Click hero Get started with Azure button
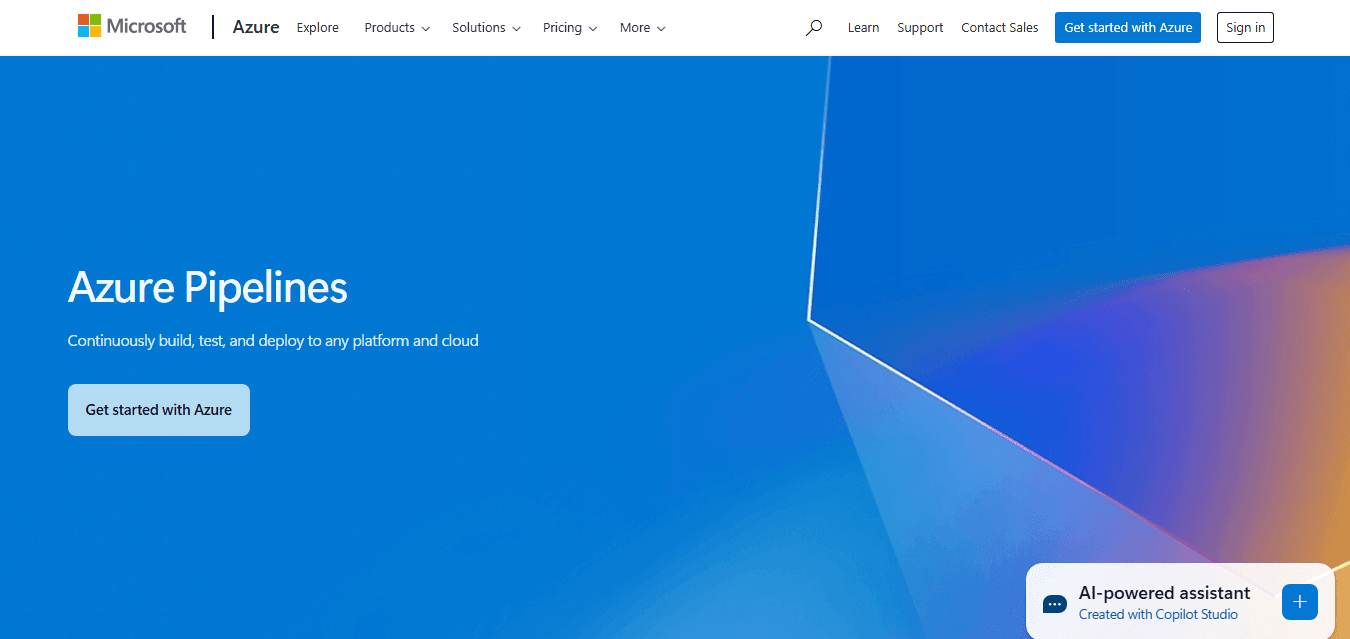This screenshot has height=639, width=1350. point(159,410)
